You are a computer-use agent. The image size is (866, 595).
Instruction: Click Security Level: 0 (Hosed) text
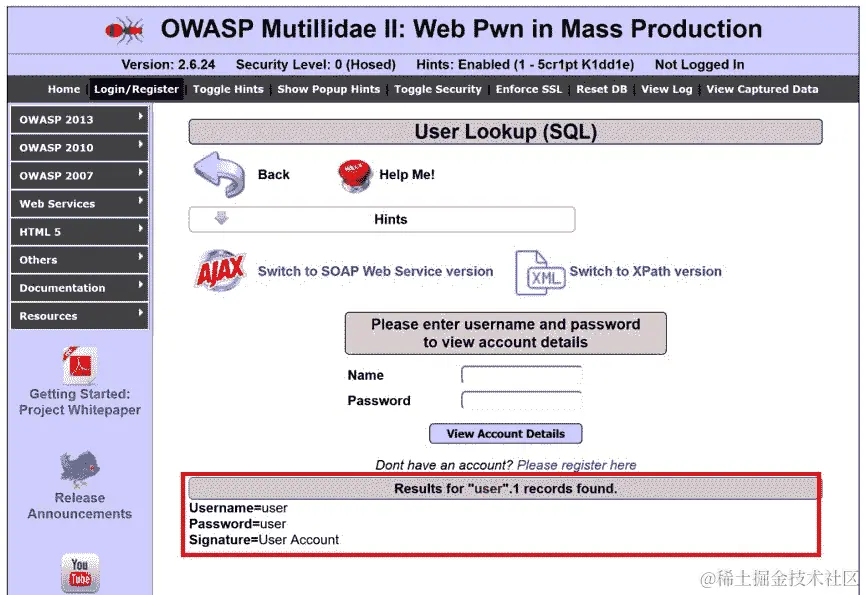[x=315, y=65]
